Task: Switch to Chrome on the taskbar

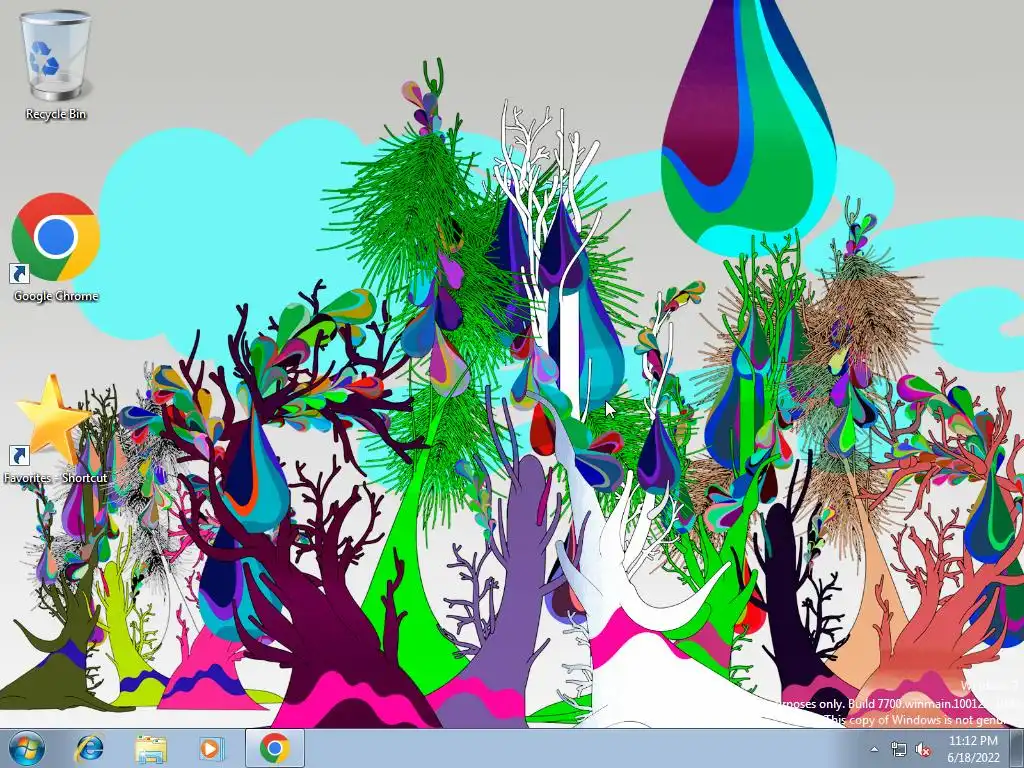Action: click(275, 748)
